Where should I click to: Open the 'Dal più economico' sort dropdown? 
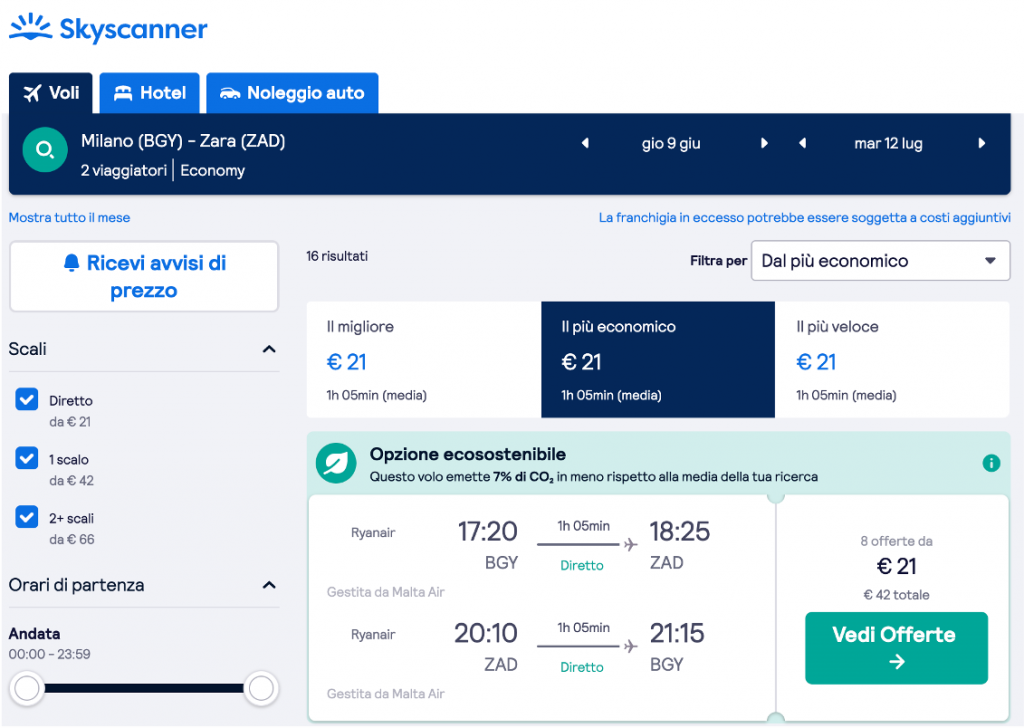(x=880, y=261)
